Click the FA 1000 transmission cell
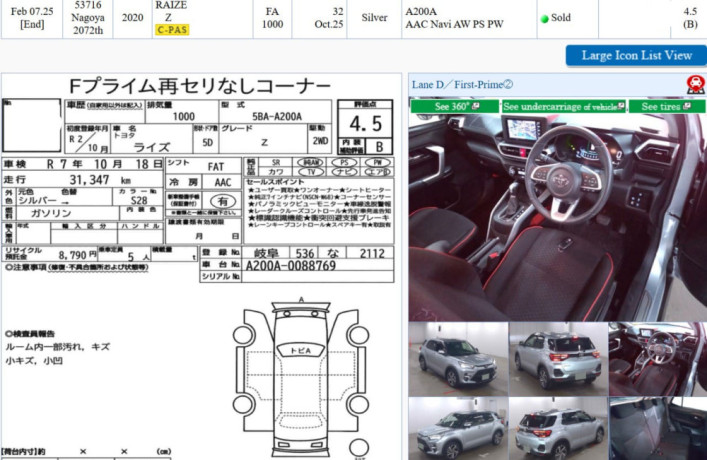 pos(272,18)
